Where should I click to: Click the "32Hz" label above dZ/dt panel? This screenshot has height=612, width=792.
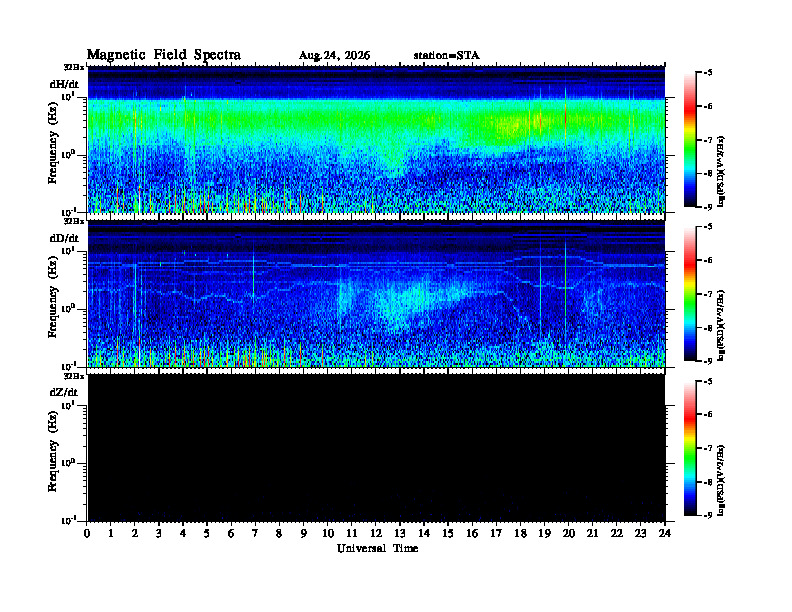click(x=74, y=376)
